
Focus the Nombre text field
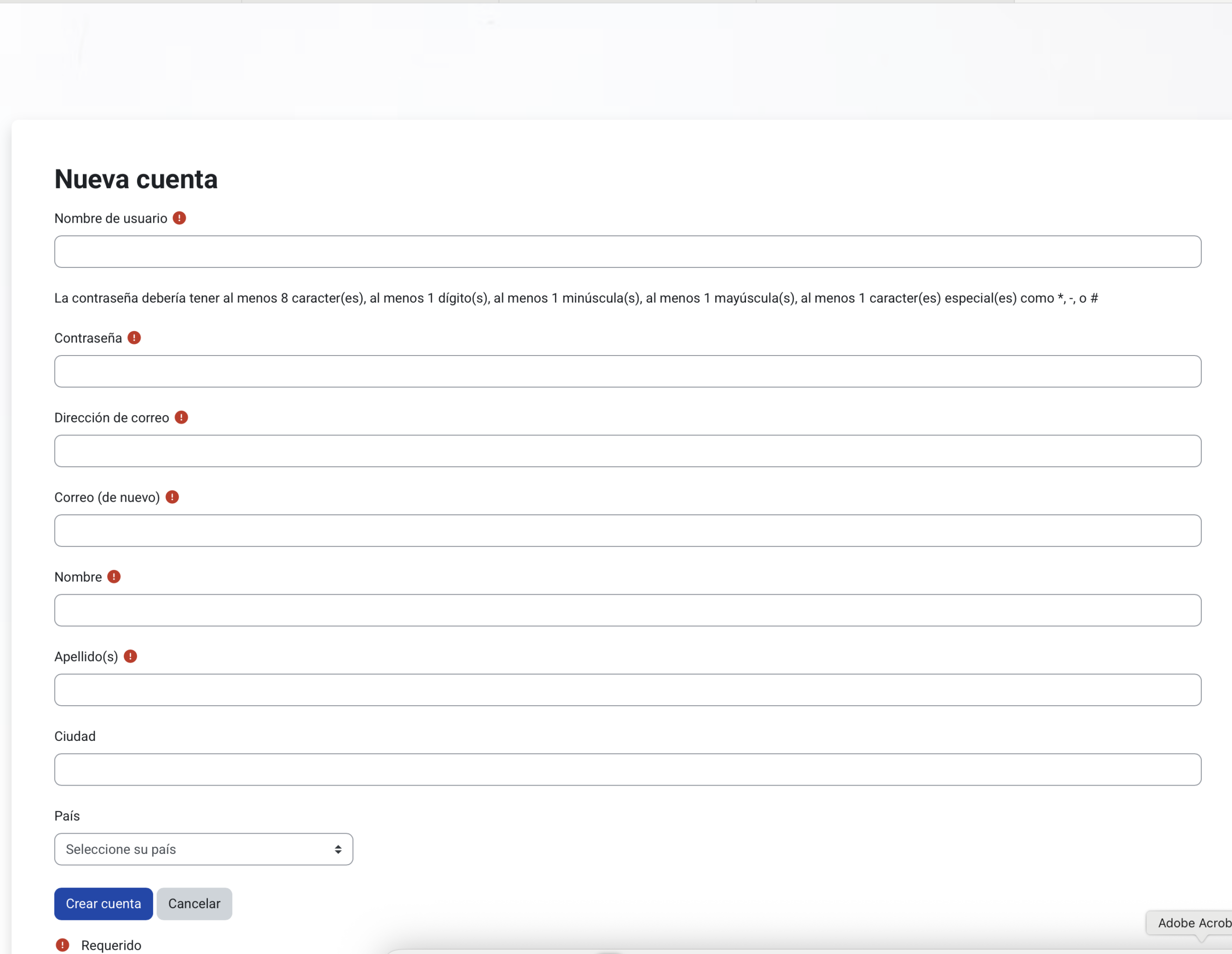tap(627, 610)
